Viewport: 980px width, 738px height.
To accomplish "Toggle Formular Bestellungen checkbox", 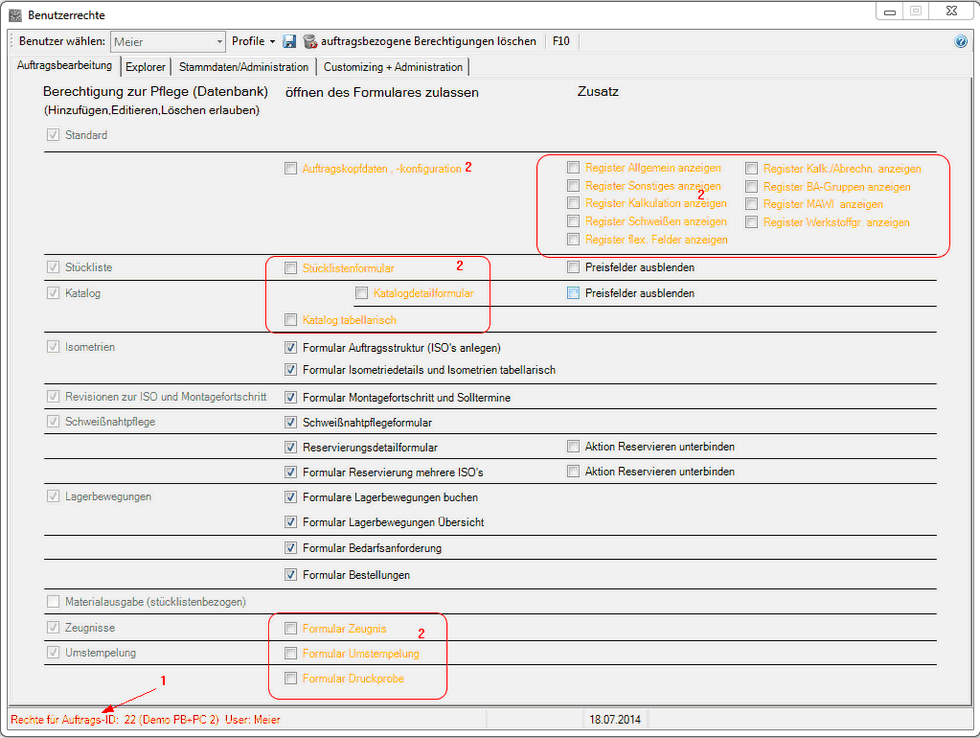I will coord(291,575).
